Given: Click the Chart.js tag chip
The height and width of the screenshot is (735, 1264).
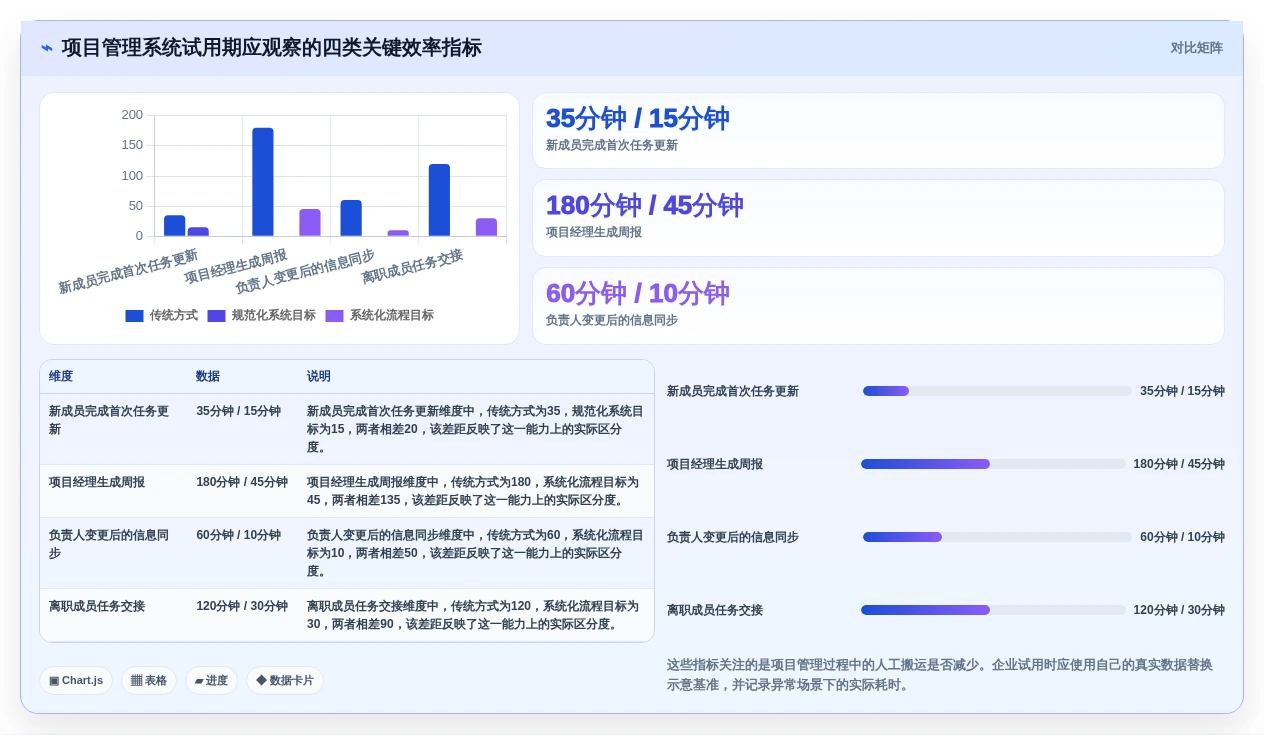Looking at the screenshot, I should [x=76, y=681].
